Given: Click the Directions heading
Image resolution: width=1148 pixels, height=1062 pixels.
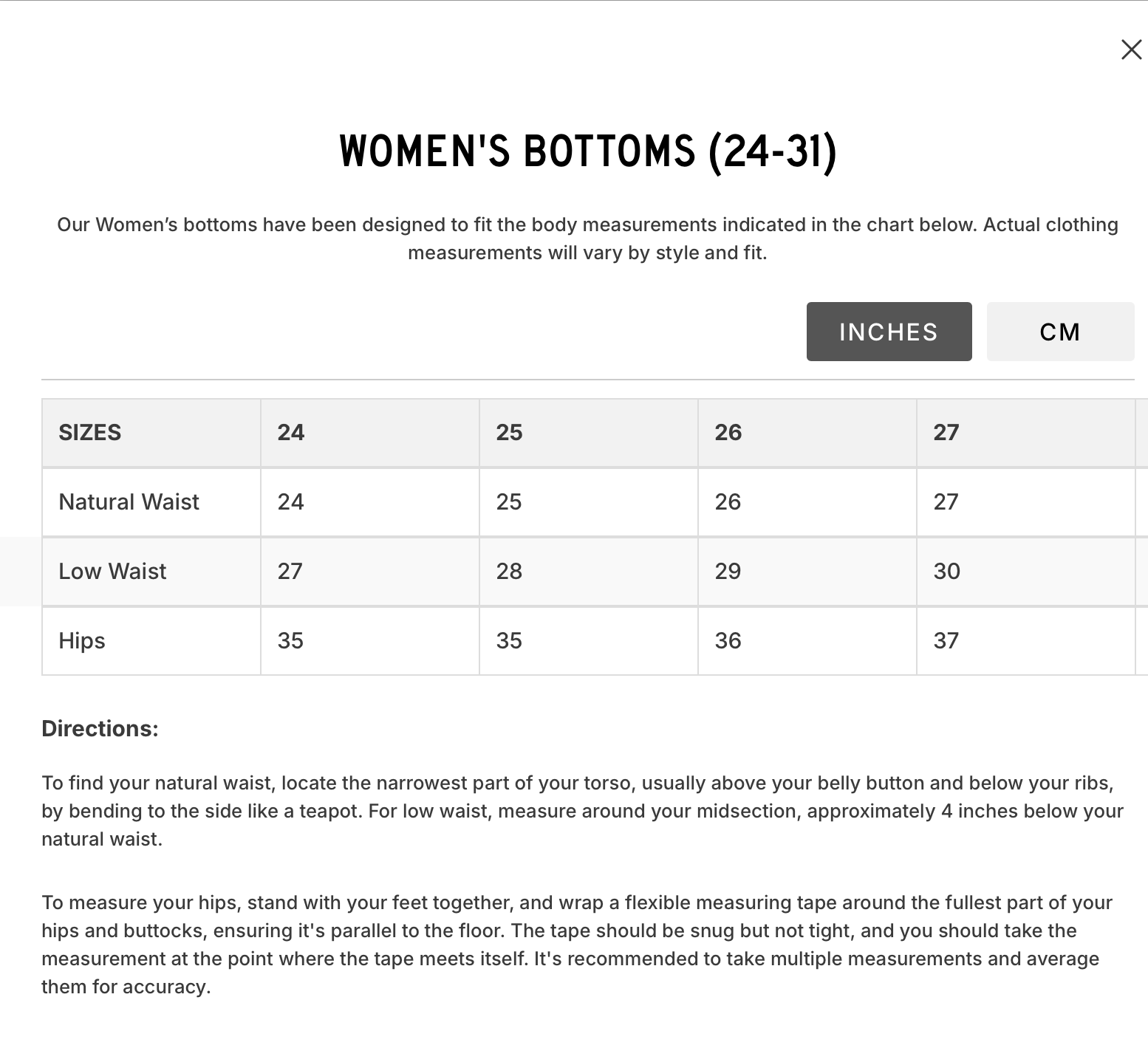Looking at the screenshot, I should [x=100, y=729].
